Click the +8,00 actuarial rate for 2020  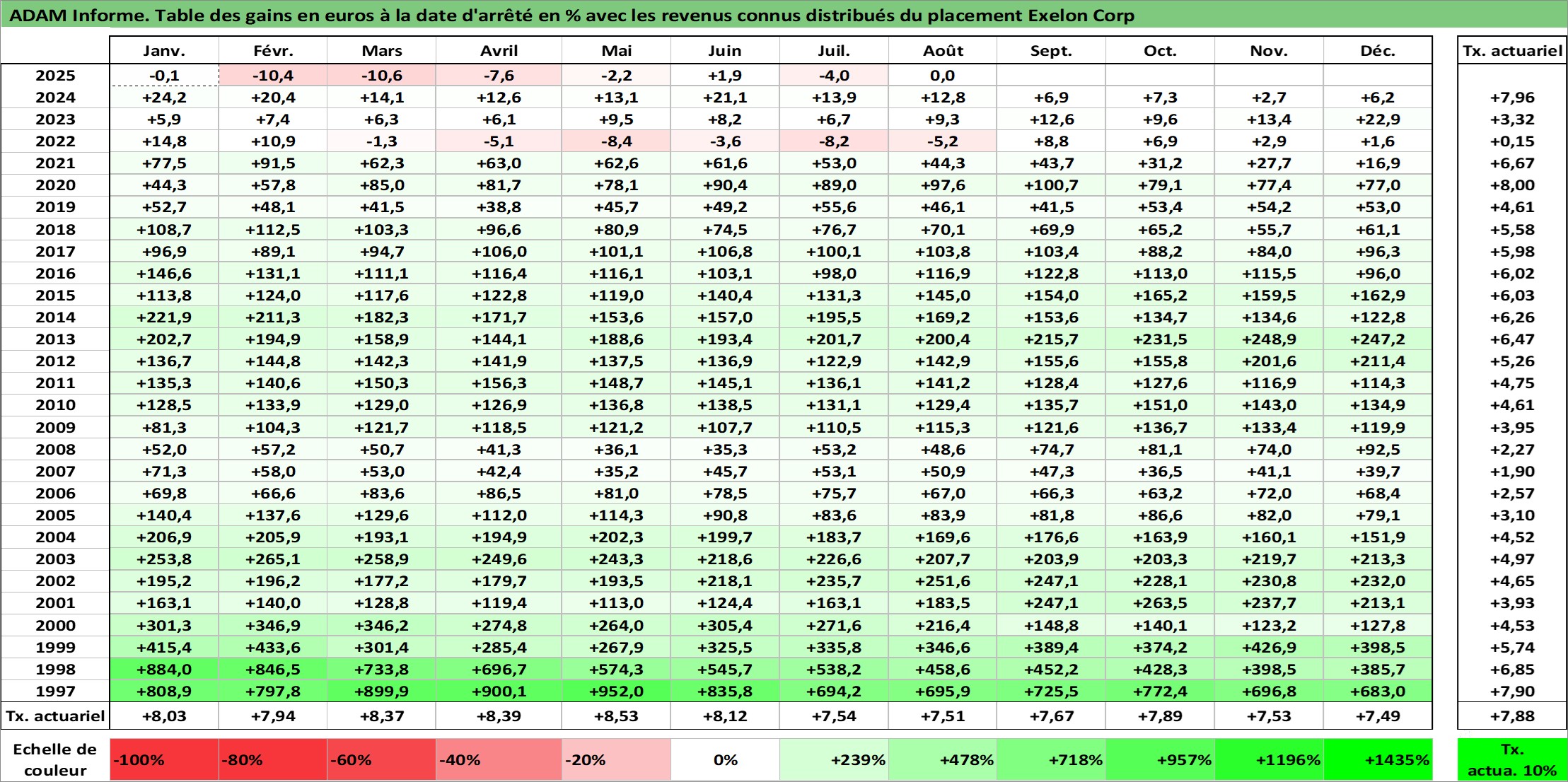[x=1512, y=185]
